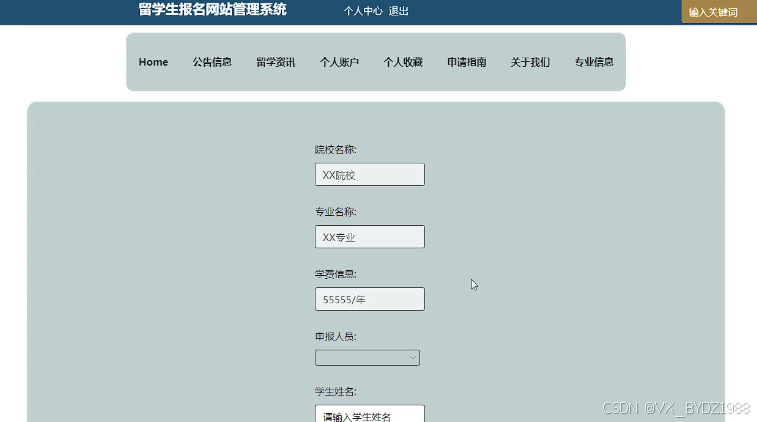Focus the 输入关键词 search field
Screen dimensions: 757x422
tap(719, 12)
